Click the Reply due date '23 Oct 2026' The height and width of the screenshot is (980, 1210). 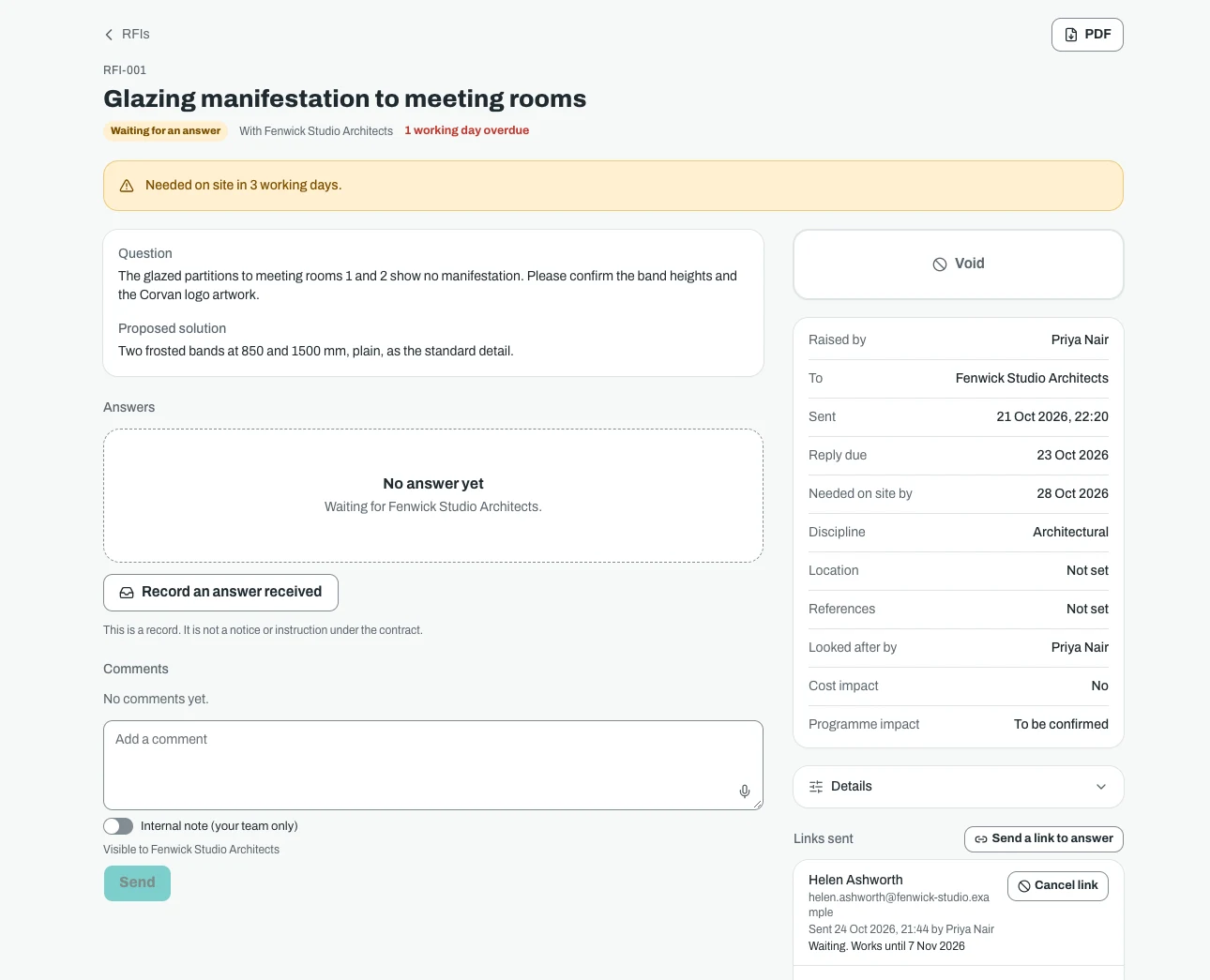[x=1073, y=456]
